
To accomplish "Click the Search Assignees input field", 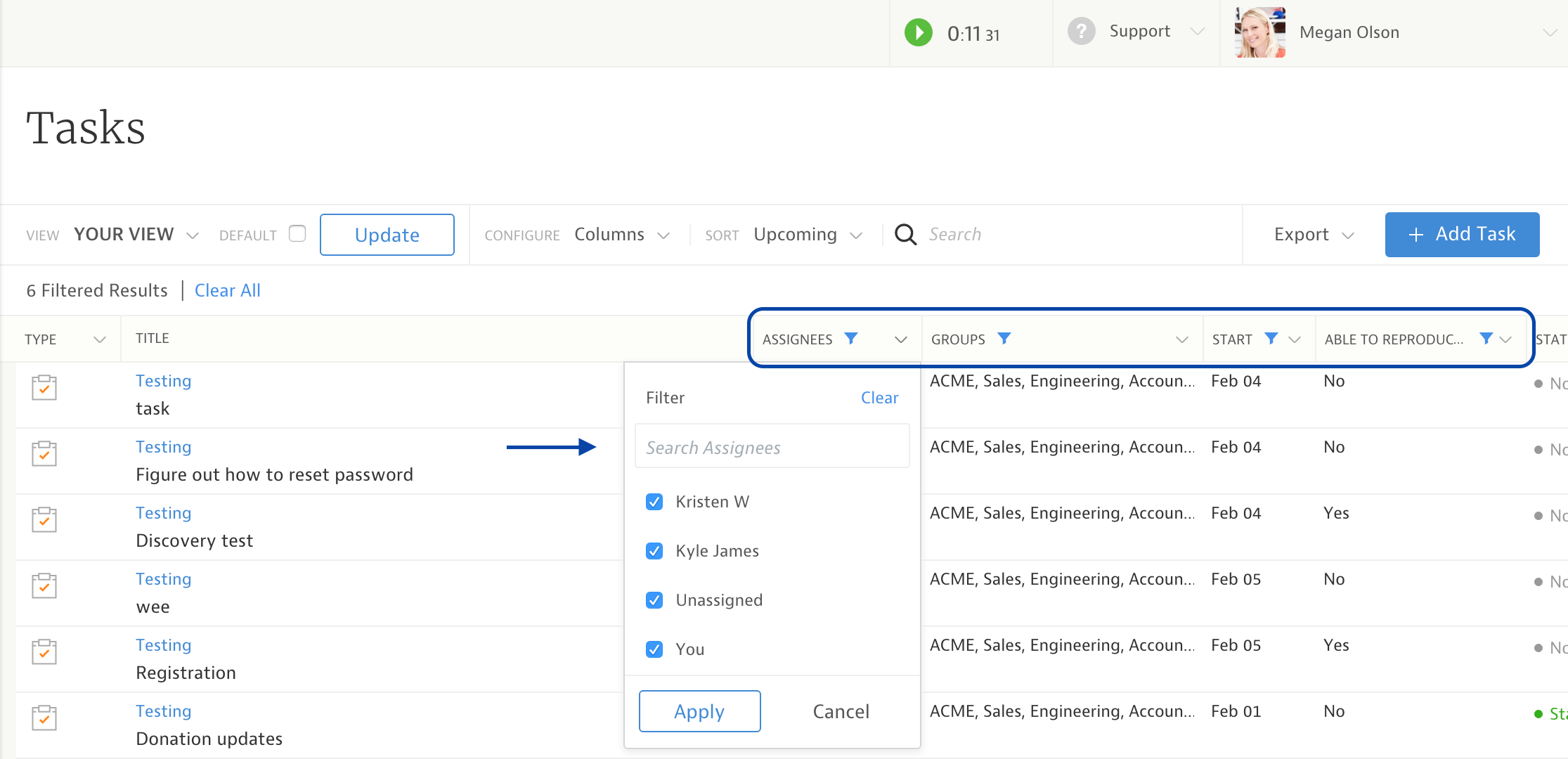I will tap(772, 447).
